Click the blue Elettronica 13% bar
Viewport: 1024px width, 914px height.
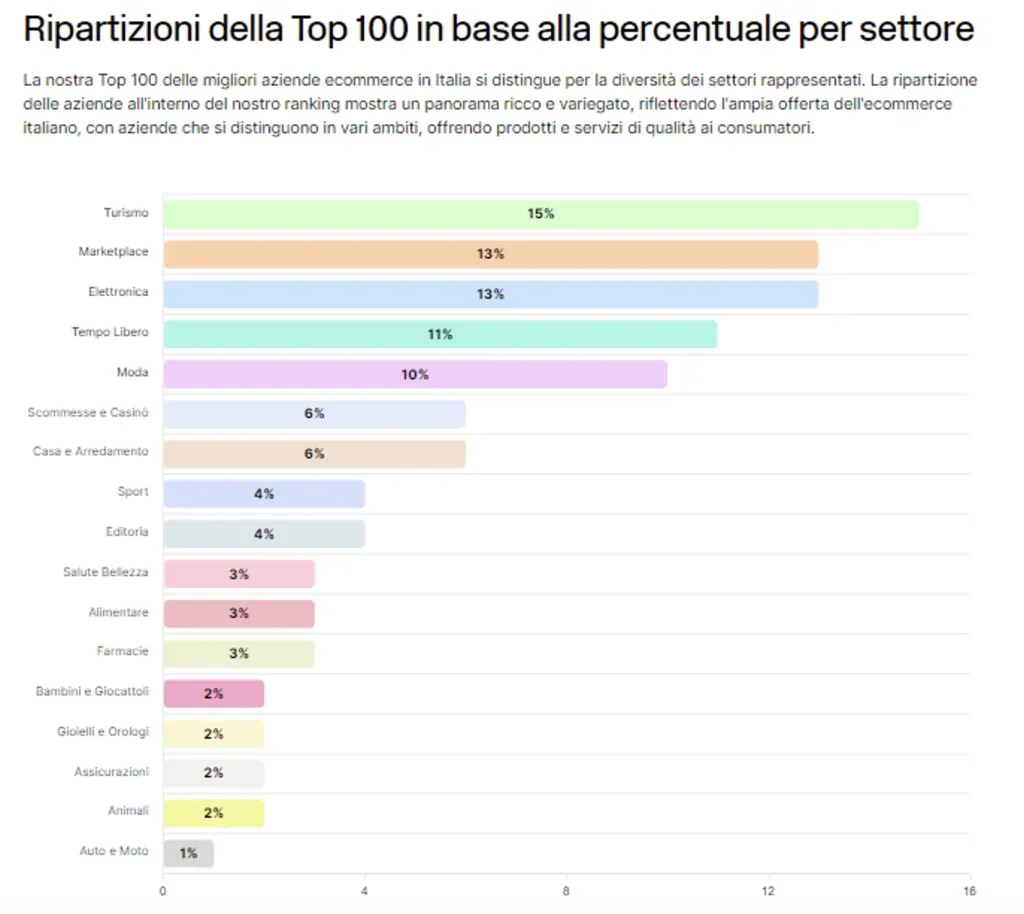490,294
